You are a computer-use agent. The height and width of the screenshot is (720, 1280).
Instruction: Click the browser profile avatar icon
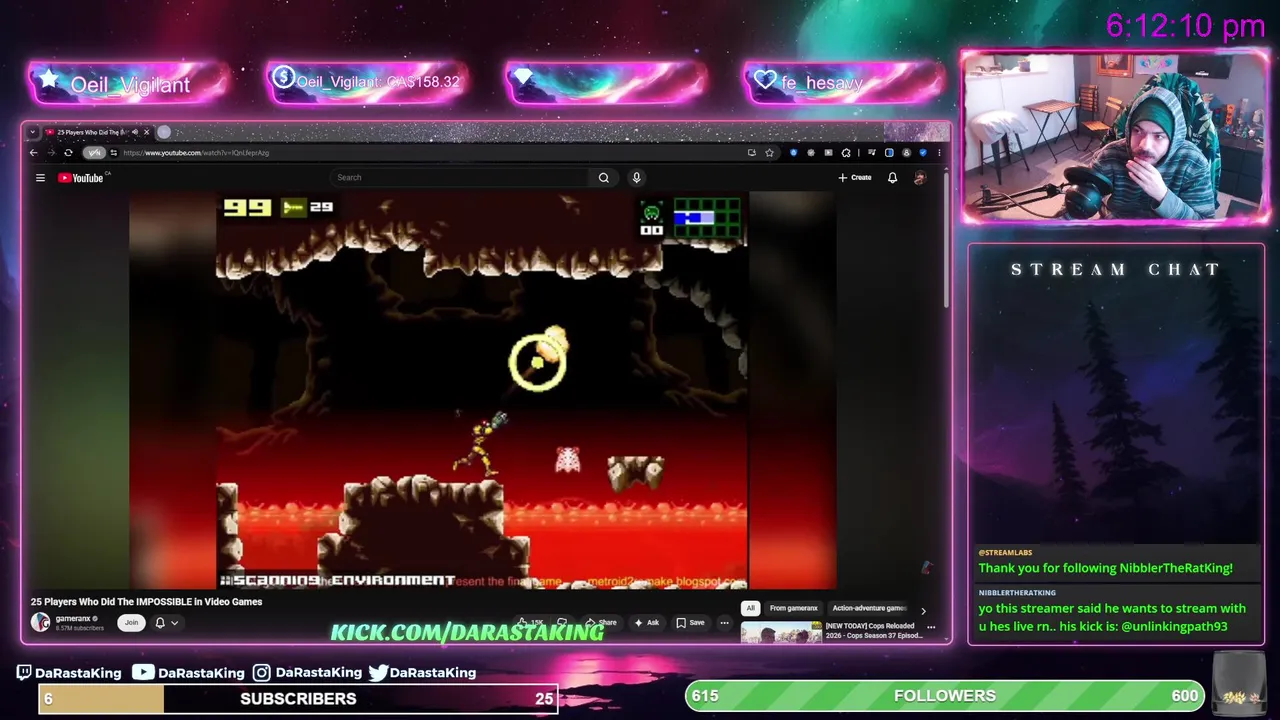coord(907,153)
